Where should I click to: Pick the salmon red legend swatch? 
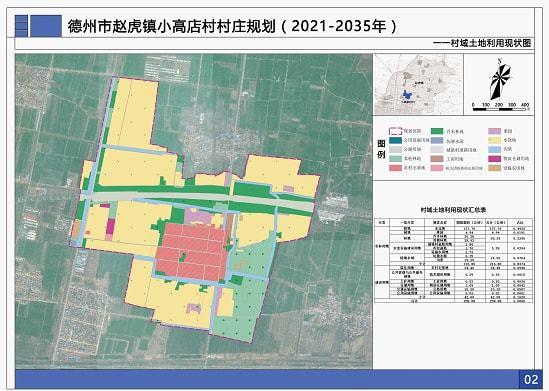click(395, 168)
